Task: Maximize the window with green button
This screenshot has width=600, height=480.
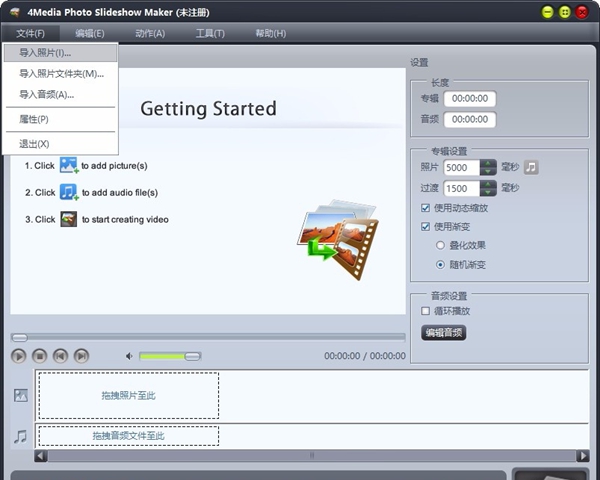Action: click(x=565, y=12)
